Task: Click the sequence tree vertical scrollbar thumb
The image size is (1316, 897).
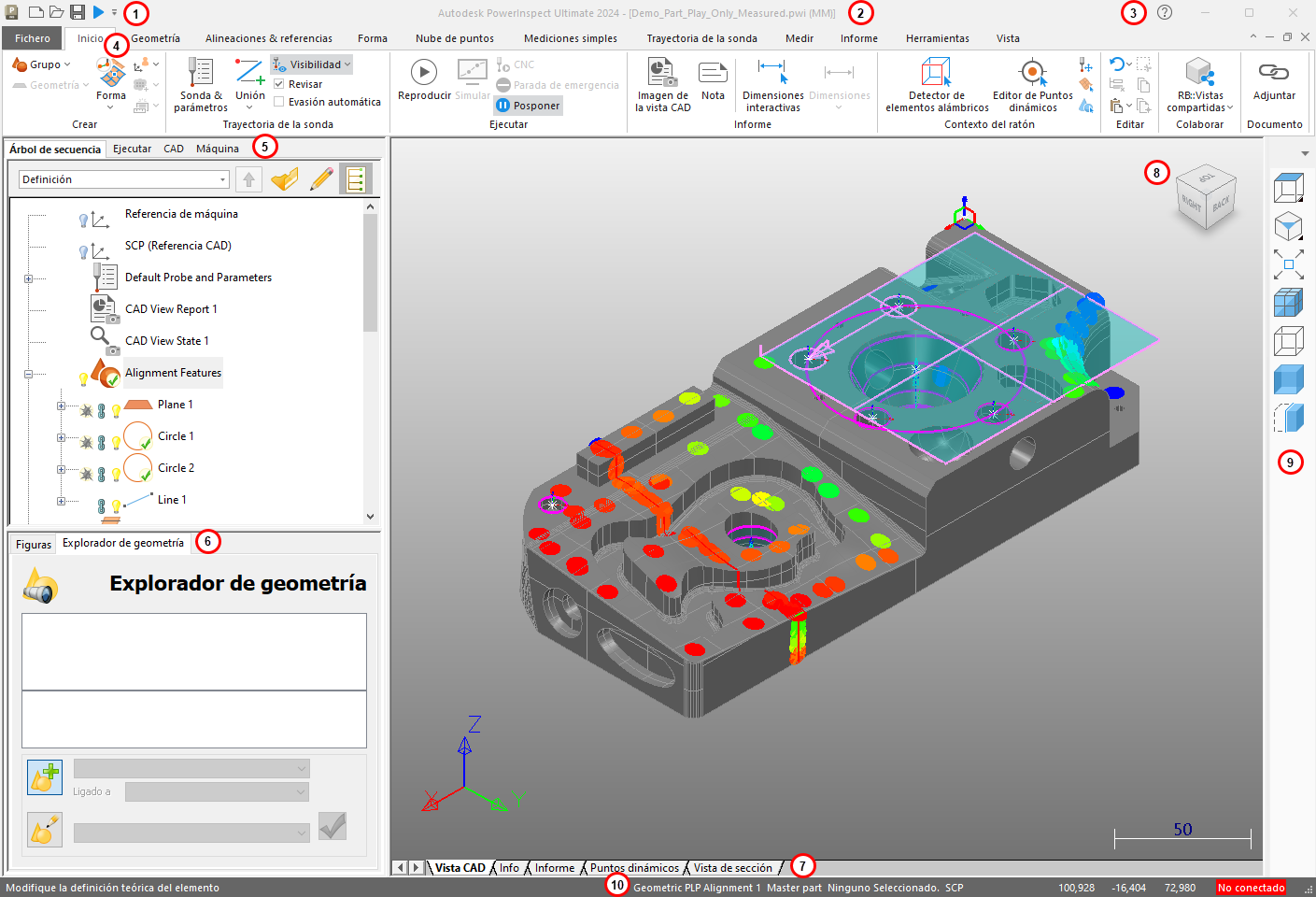Action: click(x=371, y=273)
